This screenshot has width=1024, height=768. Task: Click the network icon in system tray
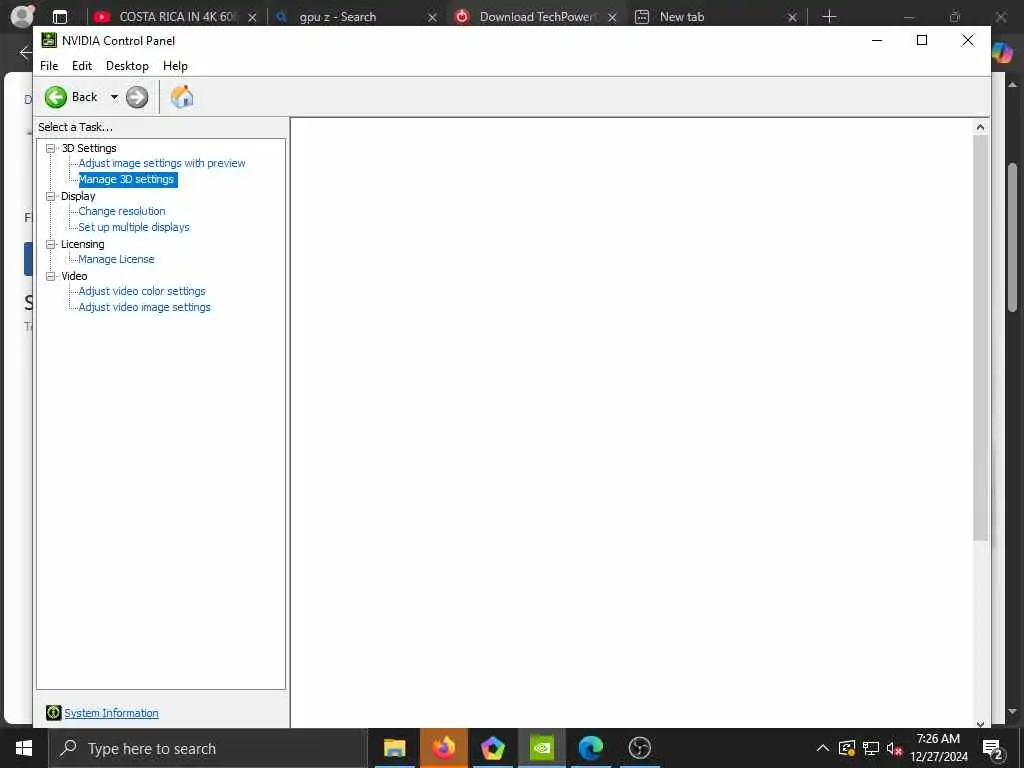click(x=871, y=748)
